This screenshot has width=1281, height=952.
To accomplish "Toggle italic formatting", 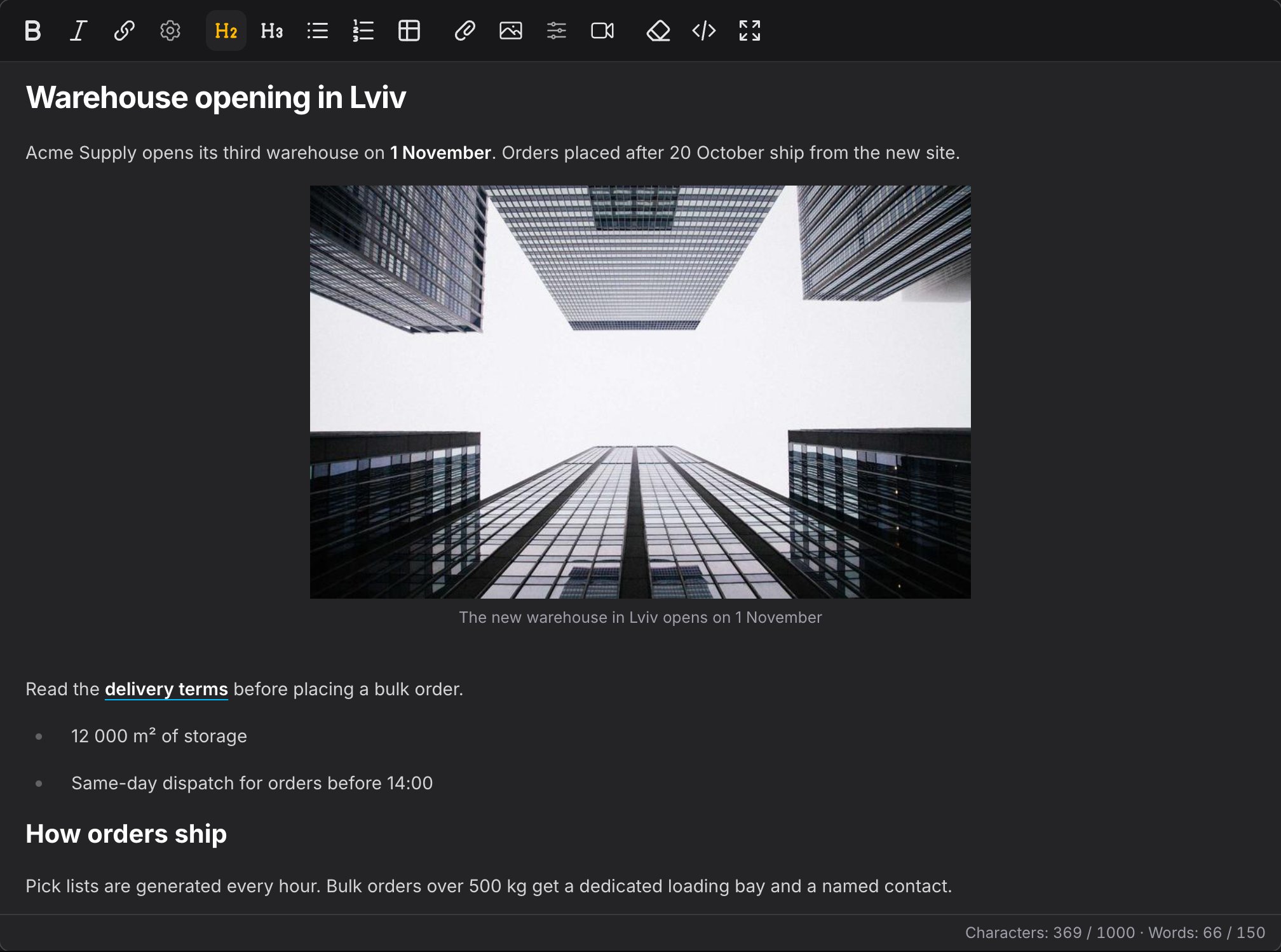I will pyautogui.click(x=79, y=31).
